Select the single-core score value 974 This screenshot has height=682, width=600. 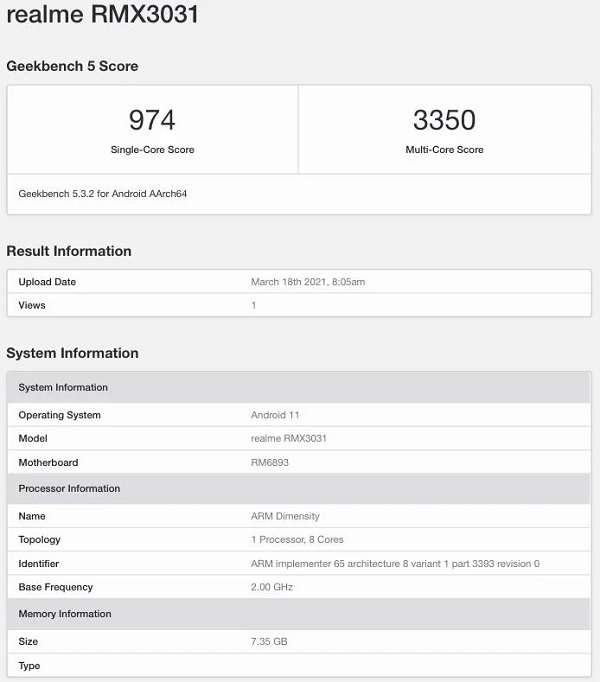pos(152,120)
